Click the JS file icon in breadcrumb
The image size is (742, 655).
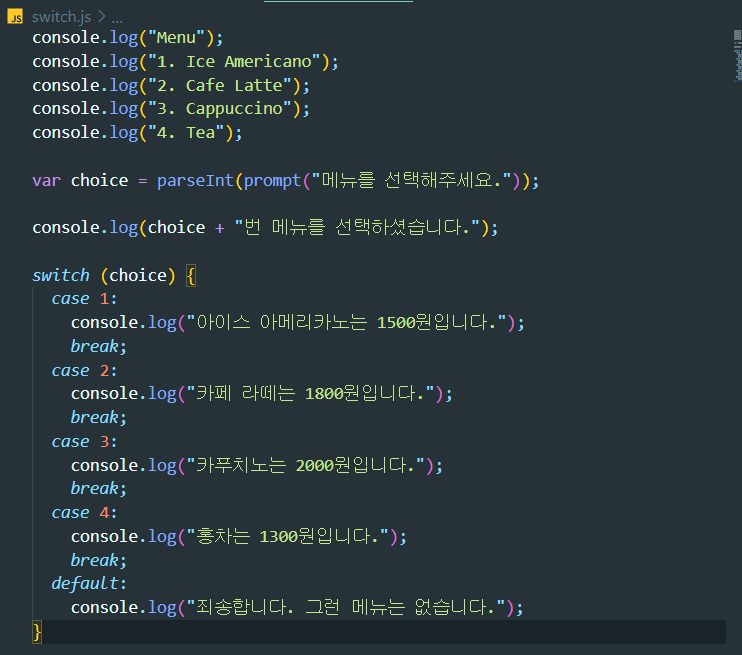15,17
